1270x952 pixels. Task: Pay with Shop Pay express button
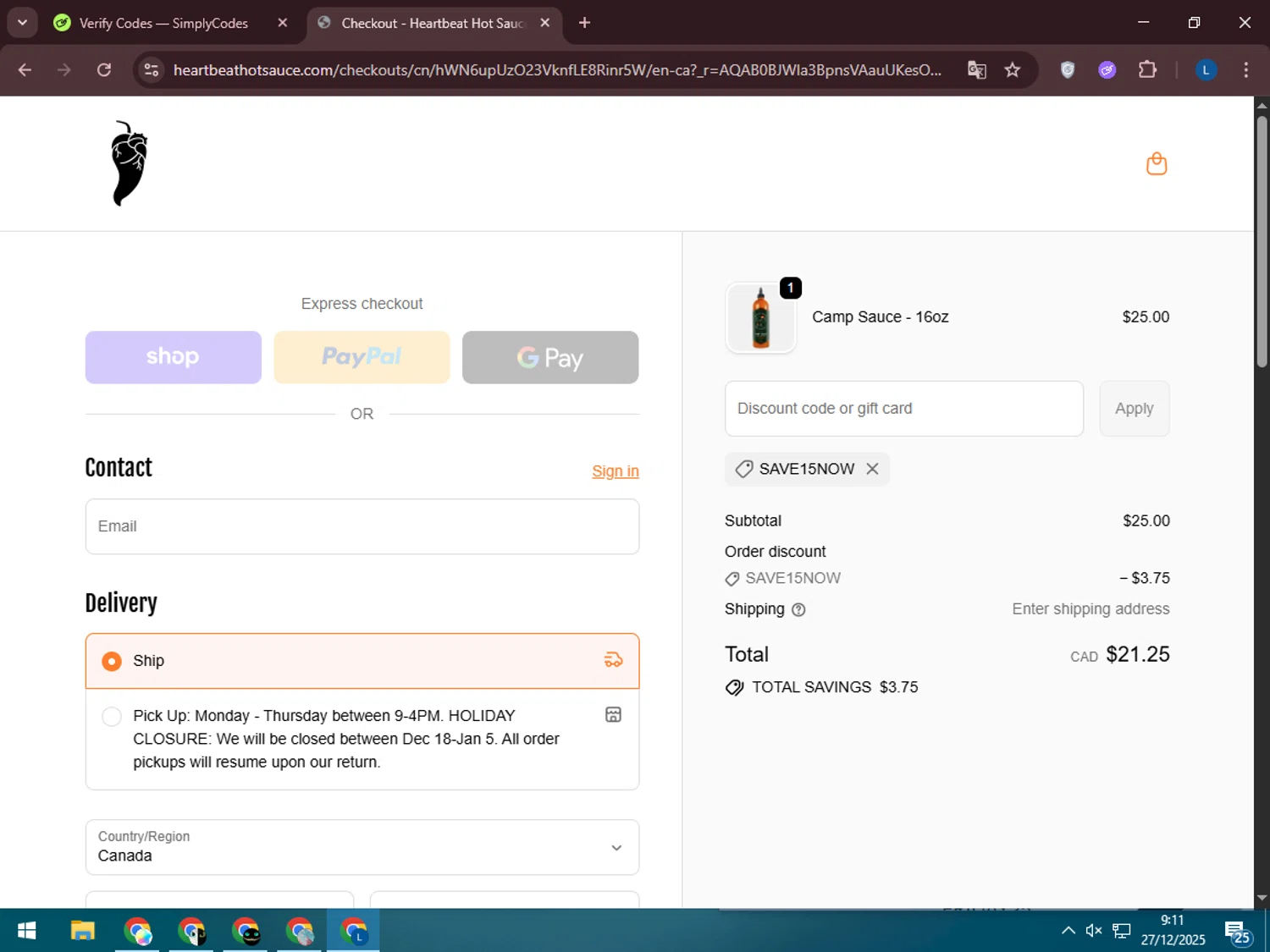174,357
